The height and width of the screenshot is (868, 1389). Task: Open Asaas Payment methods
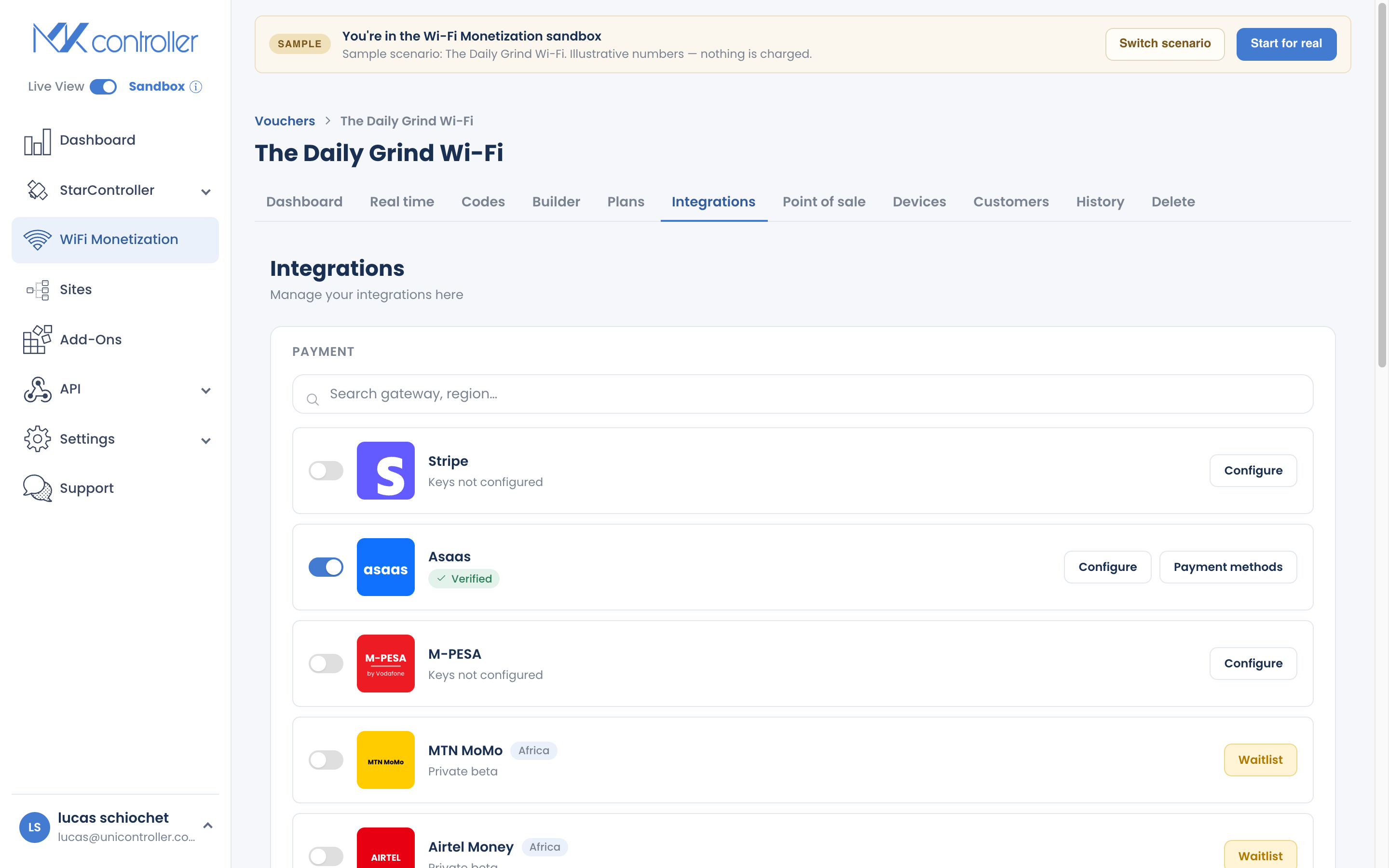(x=1228, y=567)
